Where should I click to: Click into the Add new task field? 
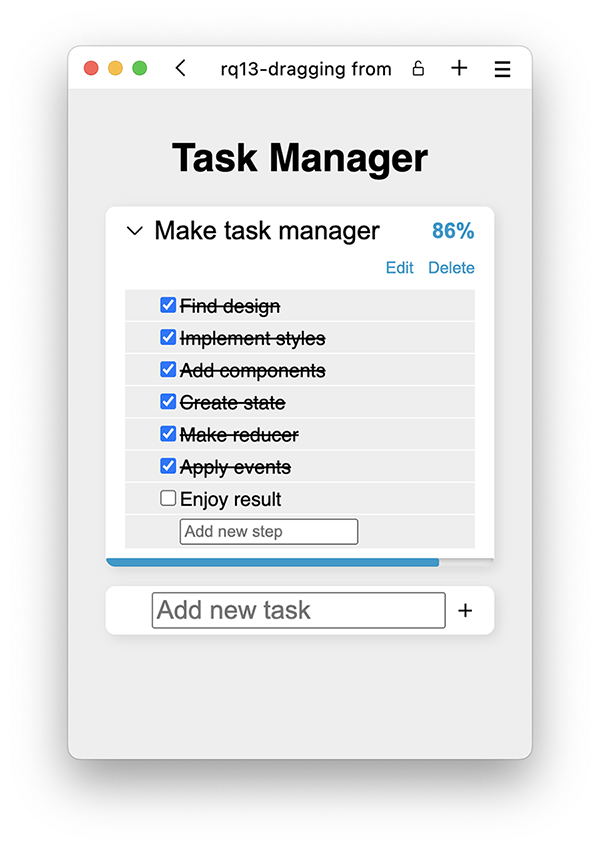(x=298, y=610)
